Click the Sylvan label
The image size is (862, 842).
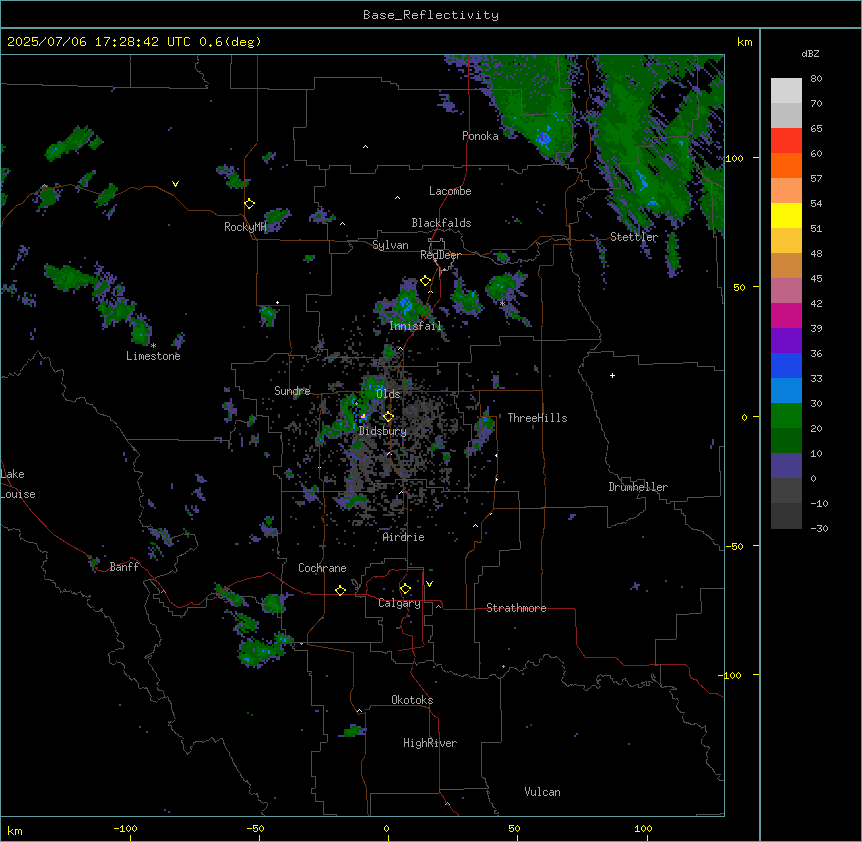coord(390,246)
